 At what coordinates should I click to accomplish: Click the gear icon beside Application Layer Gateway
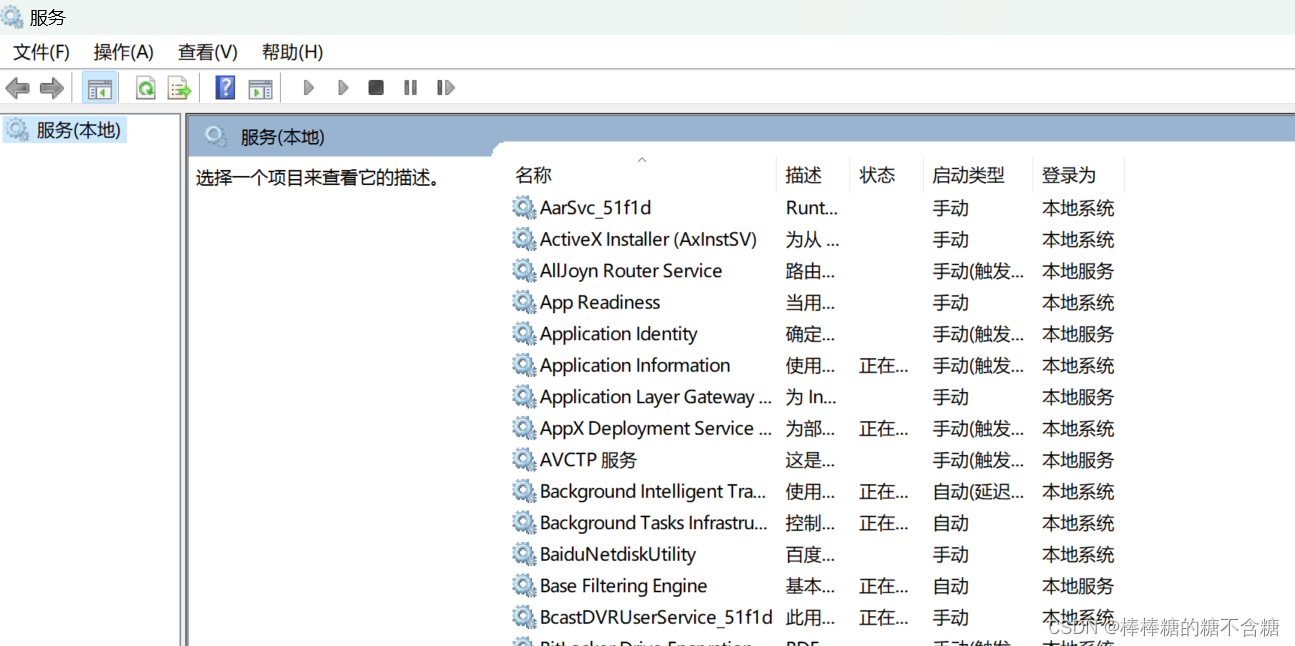[524, 396]
